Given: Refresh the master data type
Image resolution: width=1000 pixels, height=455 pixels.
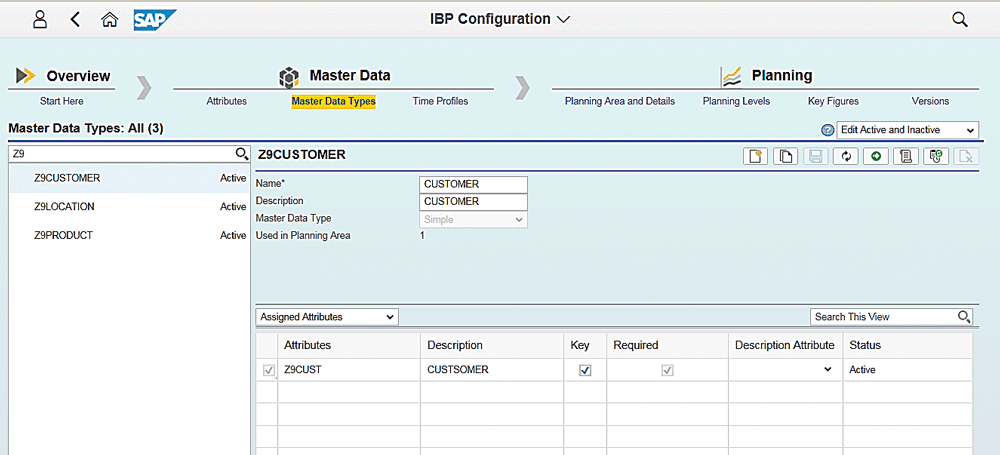Looking at the screenshot, I should (x=846, y=156).
